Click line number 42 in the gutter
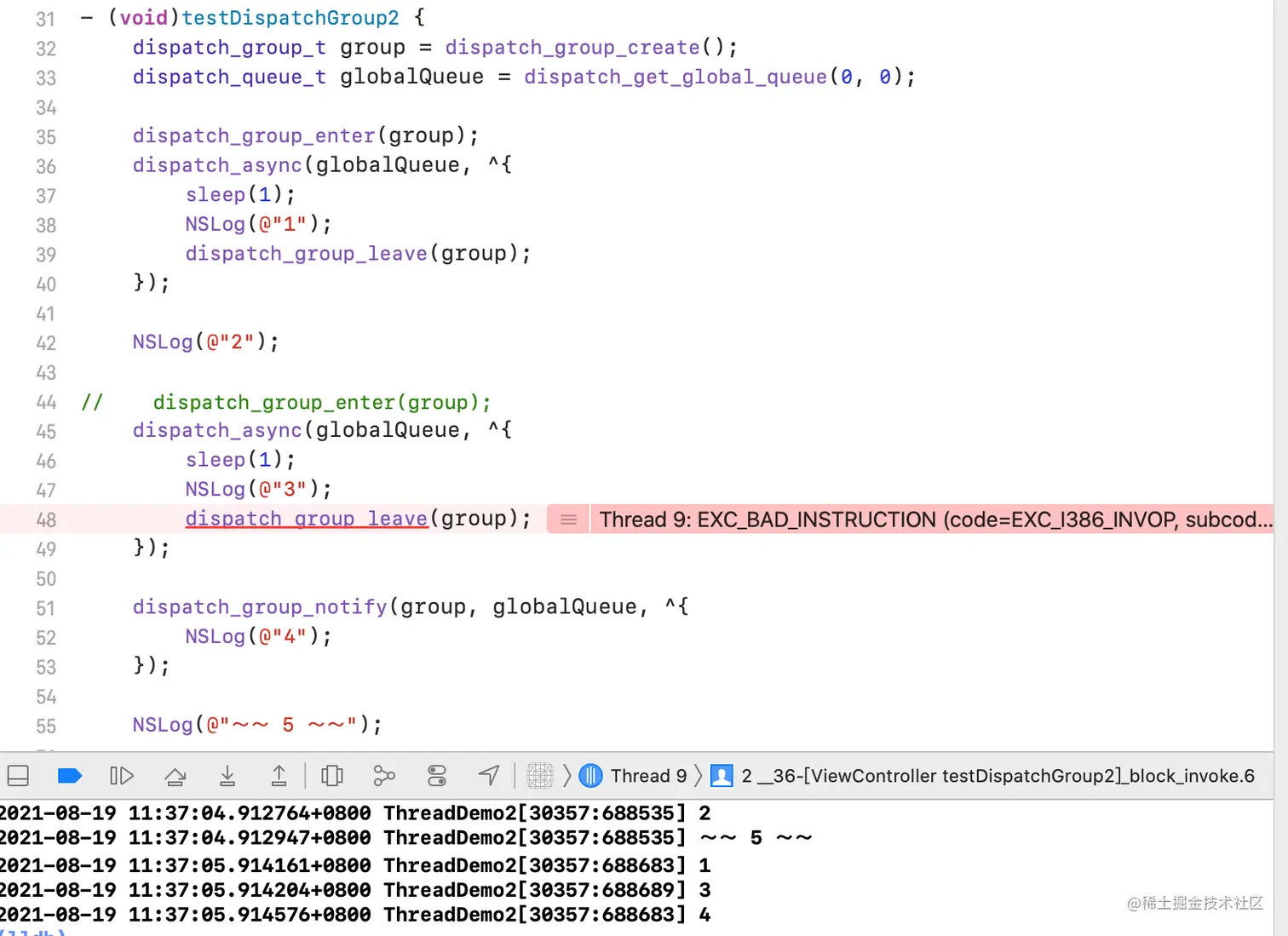Screen dimensions: 1288x936 click(46, 343)
